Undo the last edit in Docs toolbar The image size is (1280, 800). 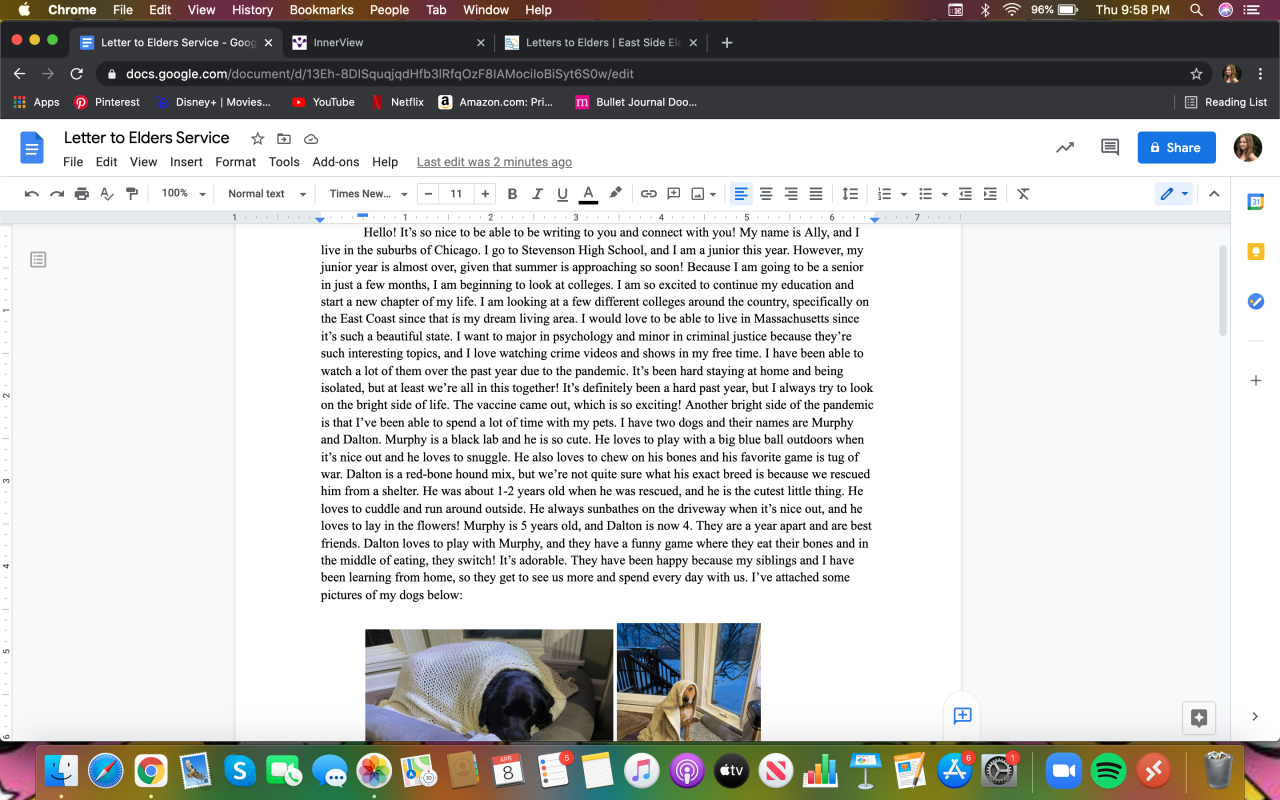pyautogui.click(x=32, y=194)
